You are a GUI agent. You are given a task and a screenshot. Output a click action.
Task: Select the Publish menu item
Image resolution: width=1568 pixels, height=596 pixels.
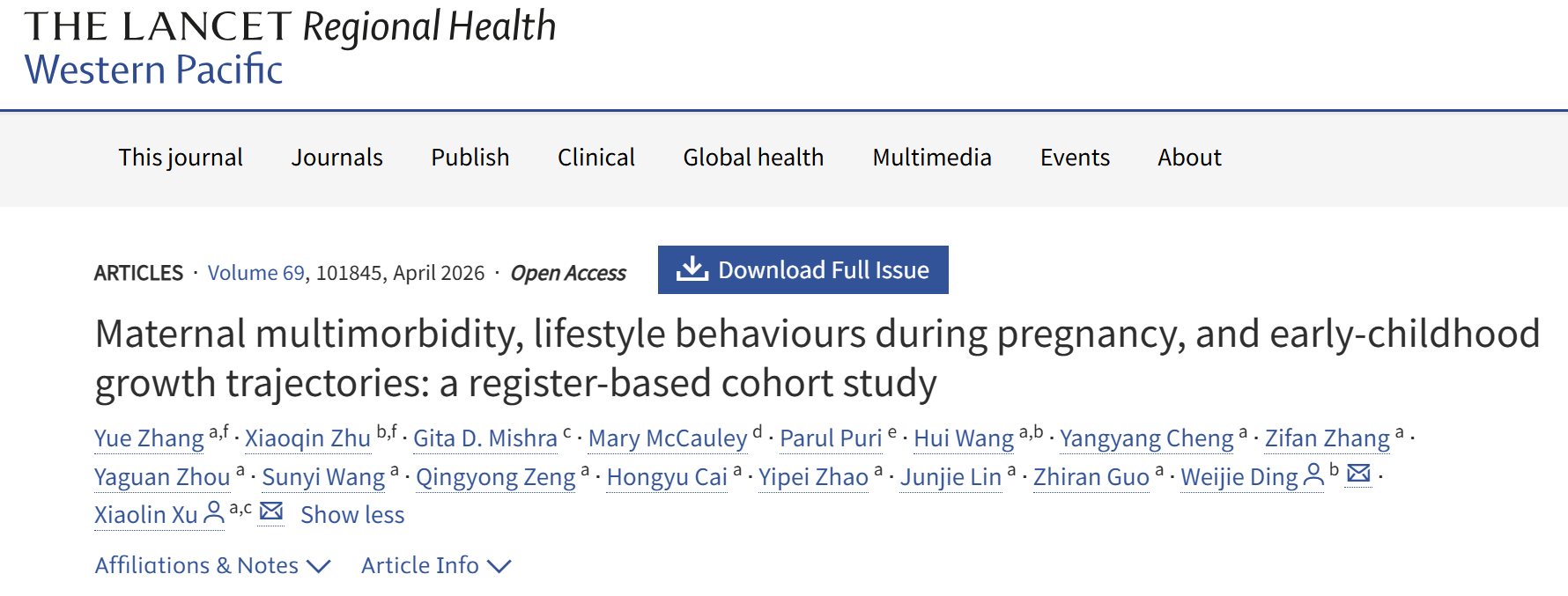[470, 158]
